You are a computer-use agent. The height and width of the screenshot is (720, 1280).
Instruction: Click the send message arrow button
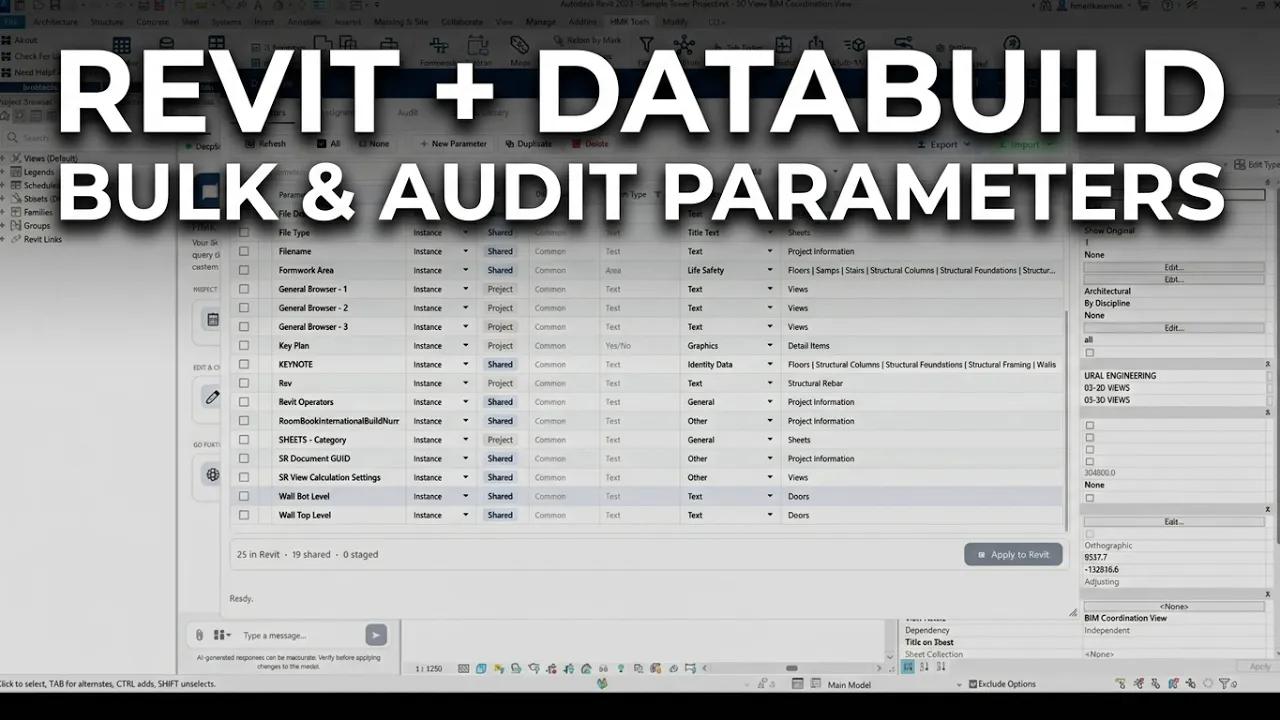pyautogui.click(x=375, y=635)
